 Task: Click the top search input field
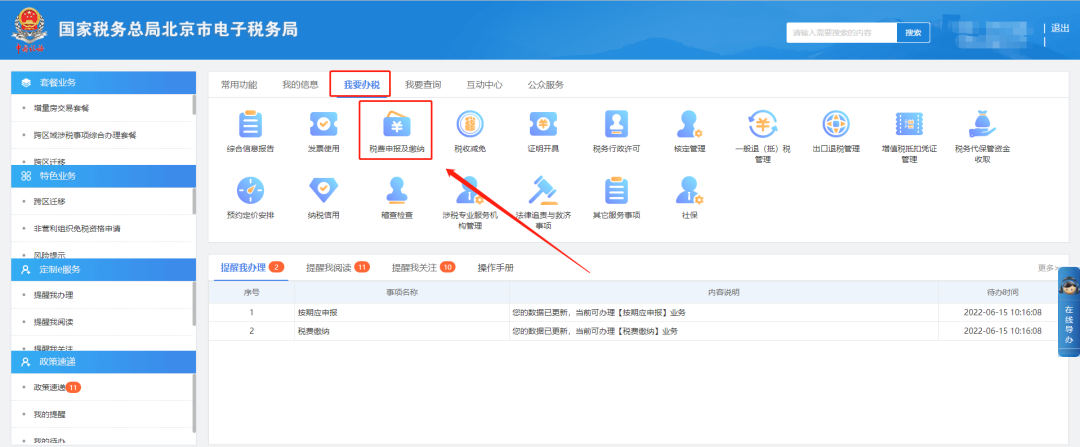[841, 32]
